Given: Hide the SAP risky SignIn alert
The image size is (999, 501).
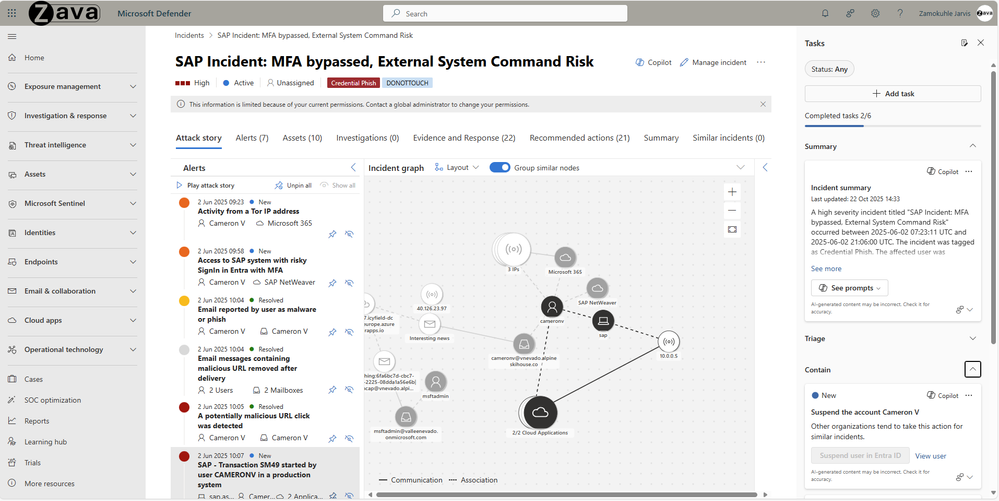Looking at the screenshot, I should (x=349, y=283).
